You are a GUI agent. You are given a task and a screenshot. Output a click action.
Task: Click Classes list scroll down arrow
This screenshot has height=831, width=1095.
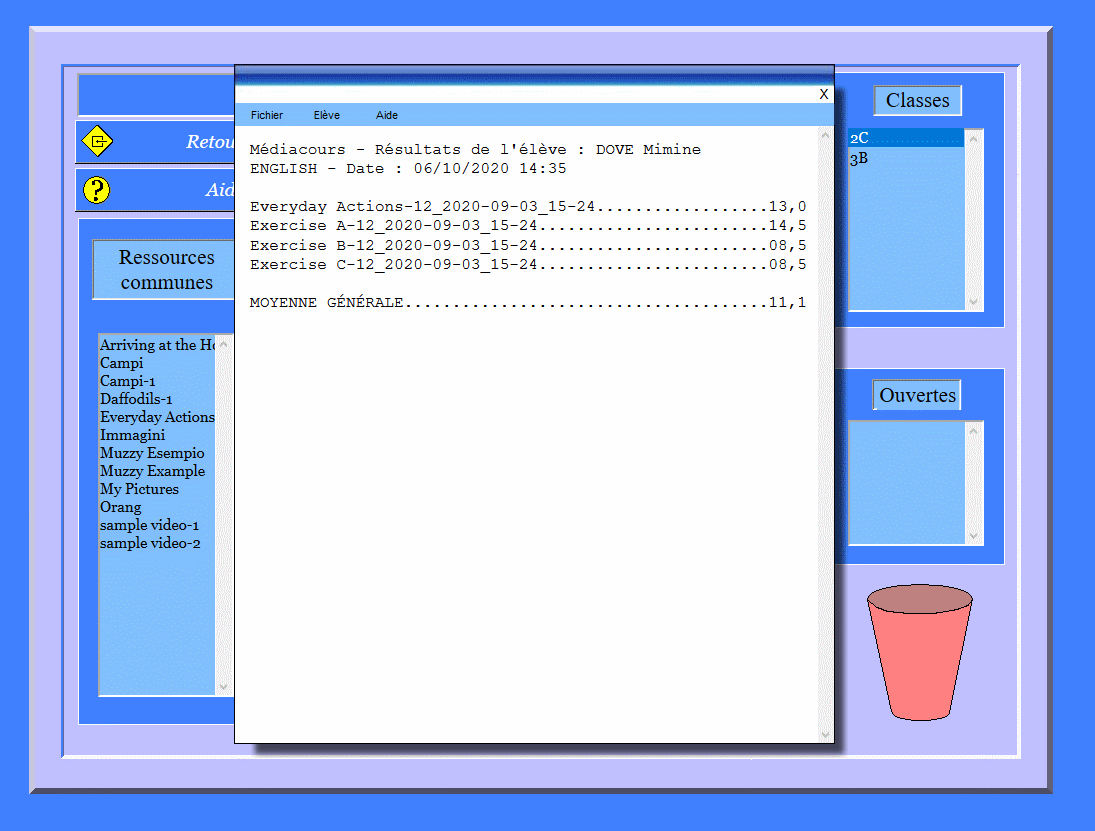973,302
